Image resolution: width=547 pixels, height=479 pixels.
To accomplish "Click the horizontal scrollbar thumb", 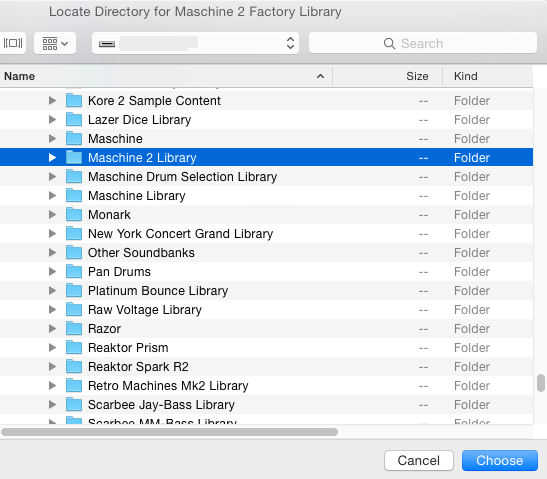I will coord(170,432).
